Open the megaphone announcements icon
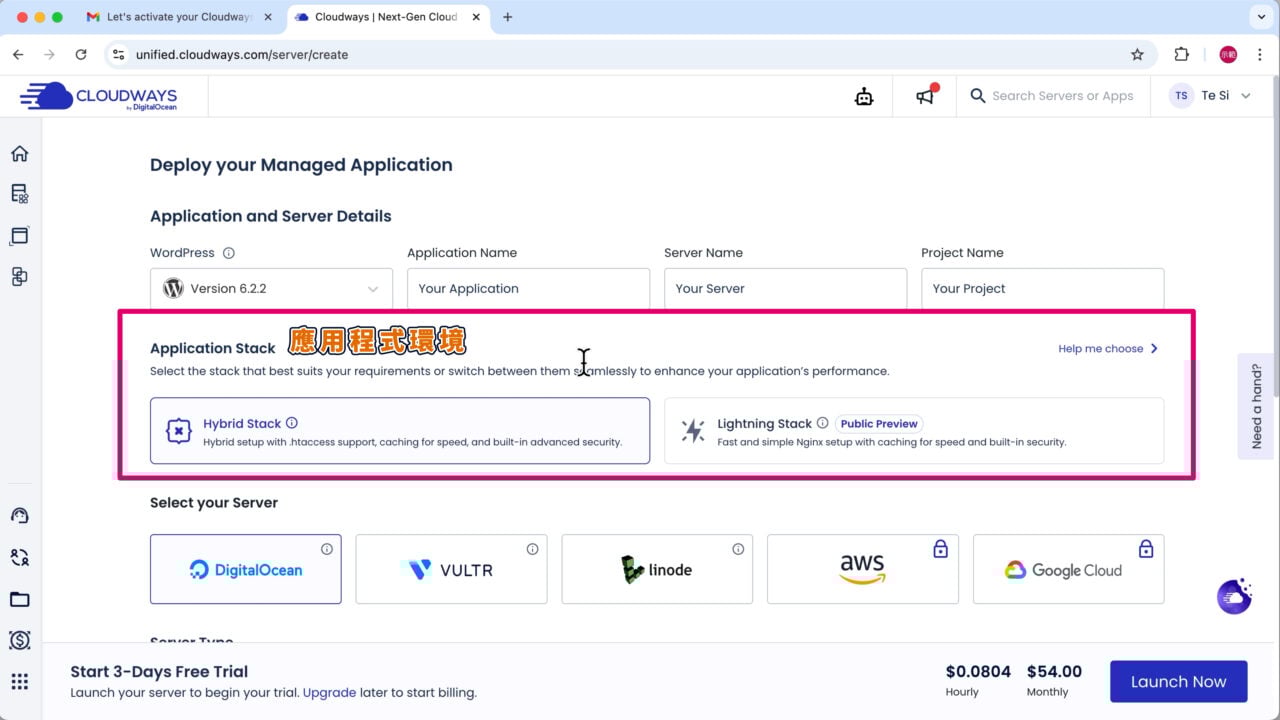Screen dimensions: 1280x720 tap(925, 96)
